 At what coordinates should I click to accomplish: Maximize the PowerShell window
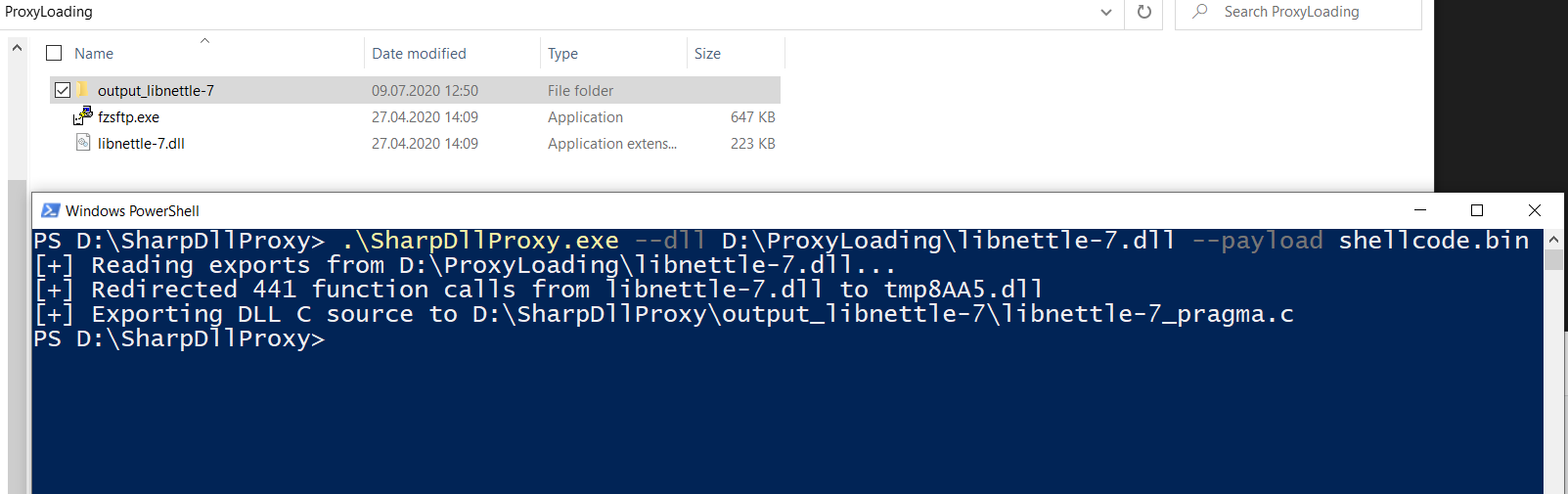[1477, 210]
